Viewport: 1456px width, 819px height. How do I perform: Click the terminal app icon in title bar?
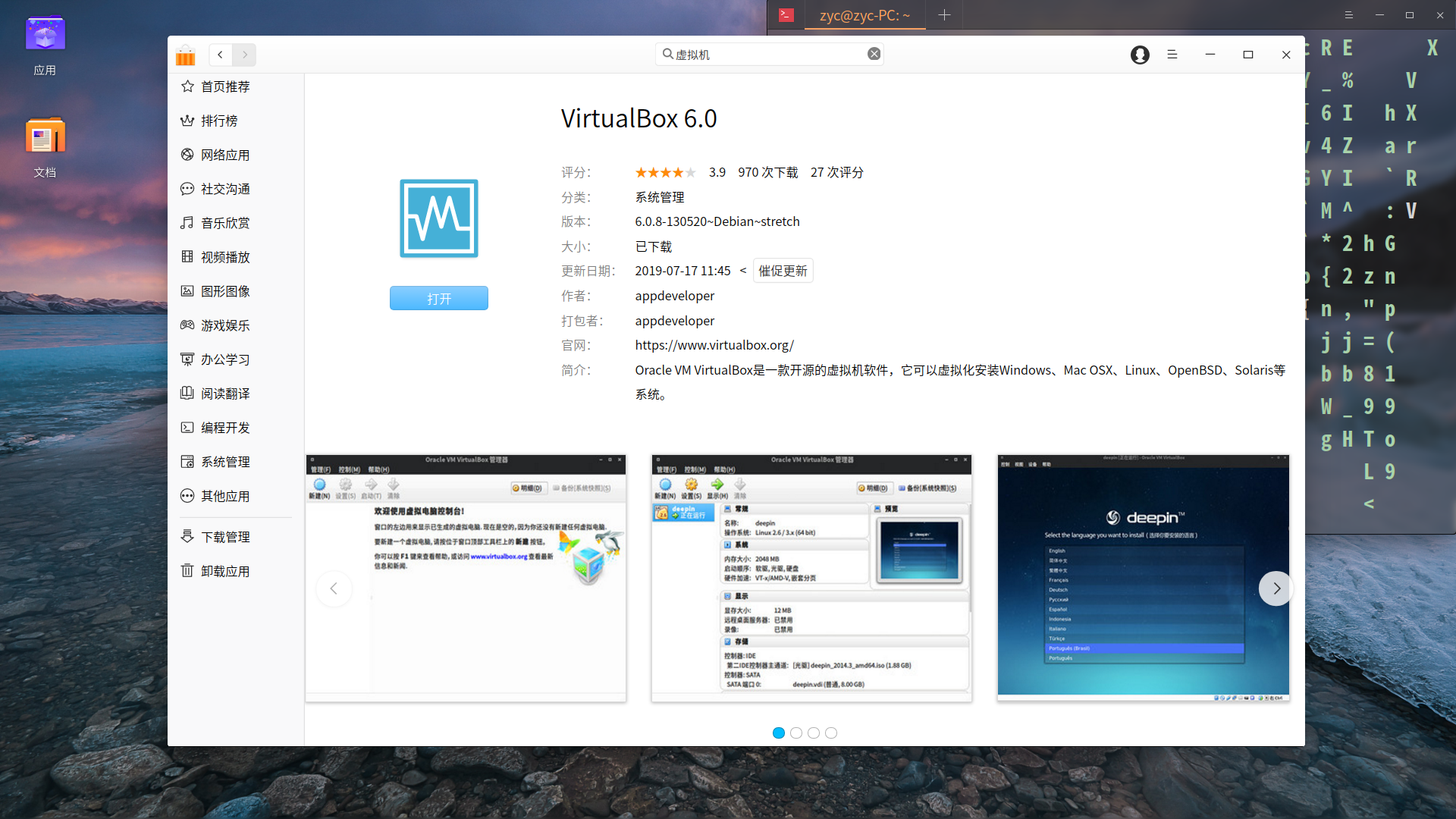(786, 14)
